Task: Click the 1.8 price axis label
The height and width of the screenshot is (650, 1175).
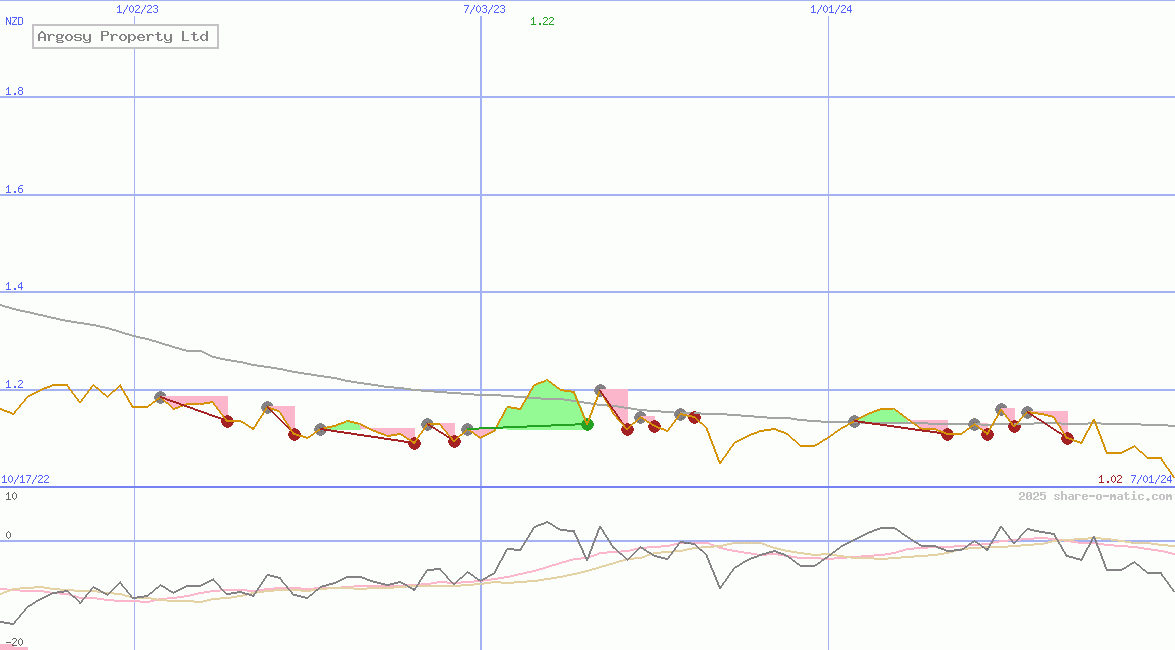Action: [x=14, y=92]
